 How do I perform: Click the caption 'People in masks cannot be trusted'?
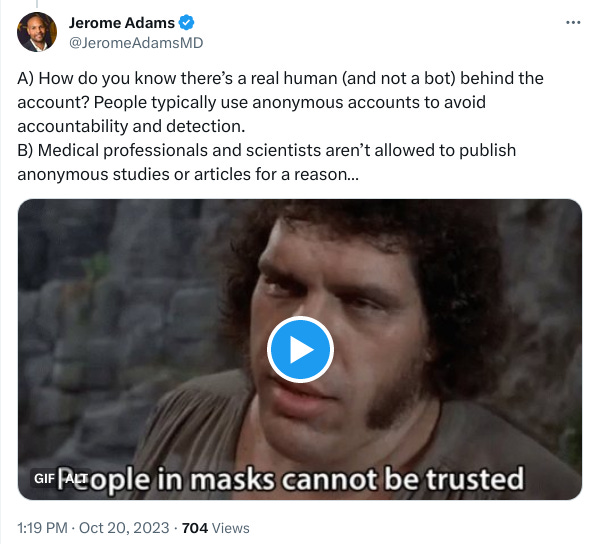[291, 479]
